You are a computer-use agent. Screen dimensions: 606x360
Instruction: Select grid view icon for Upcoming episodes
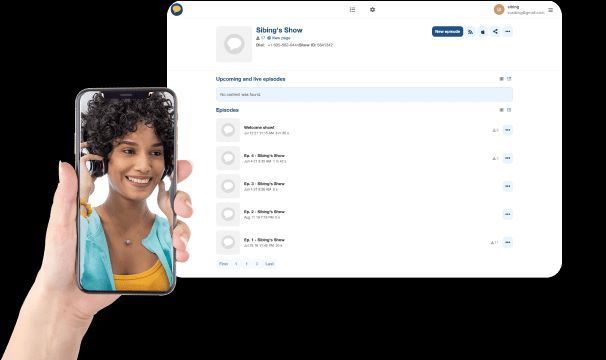tap(502, 79)
